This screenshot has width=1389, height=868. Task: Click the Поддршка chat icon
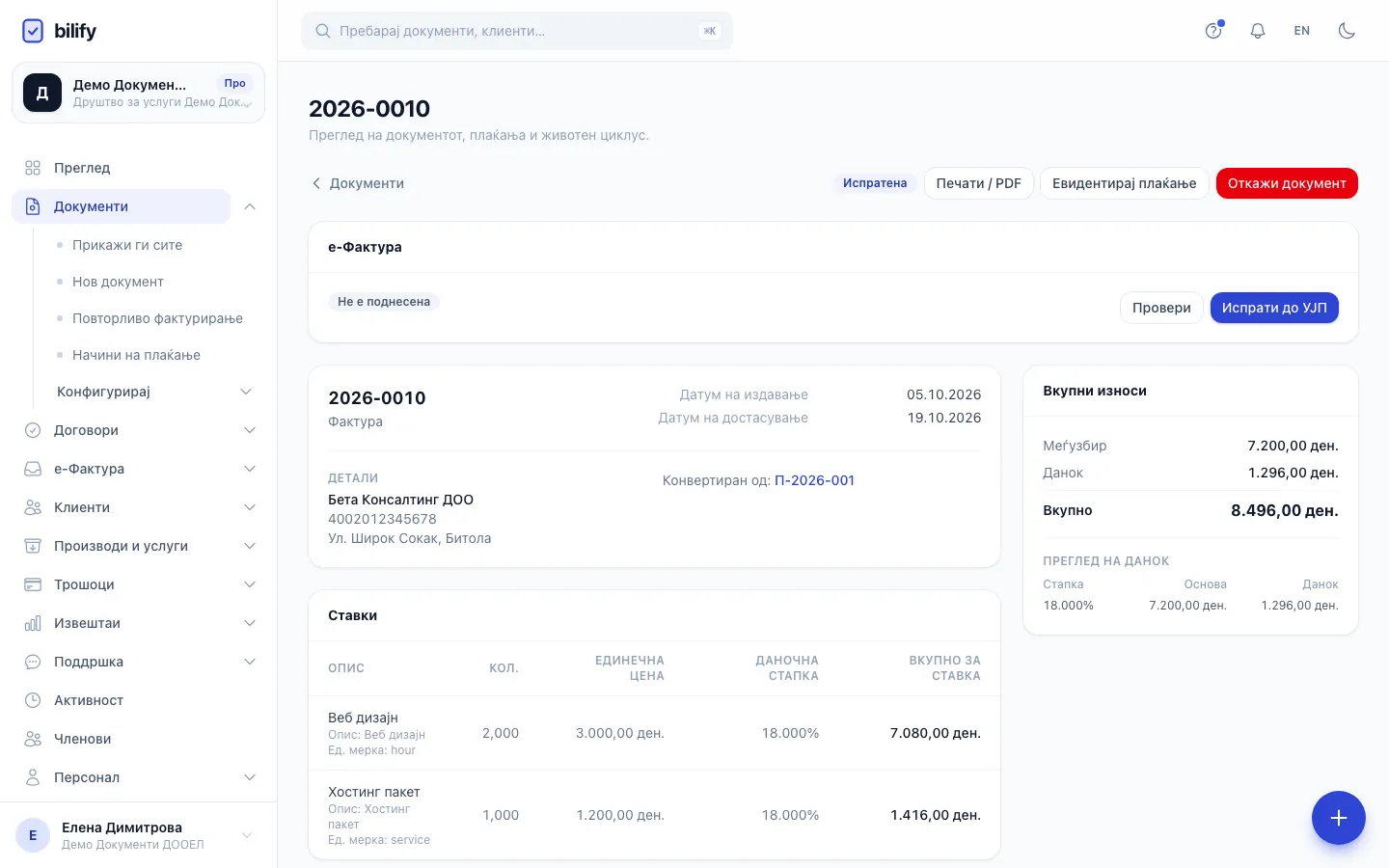(33, 662)
